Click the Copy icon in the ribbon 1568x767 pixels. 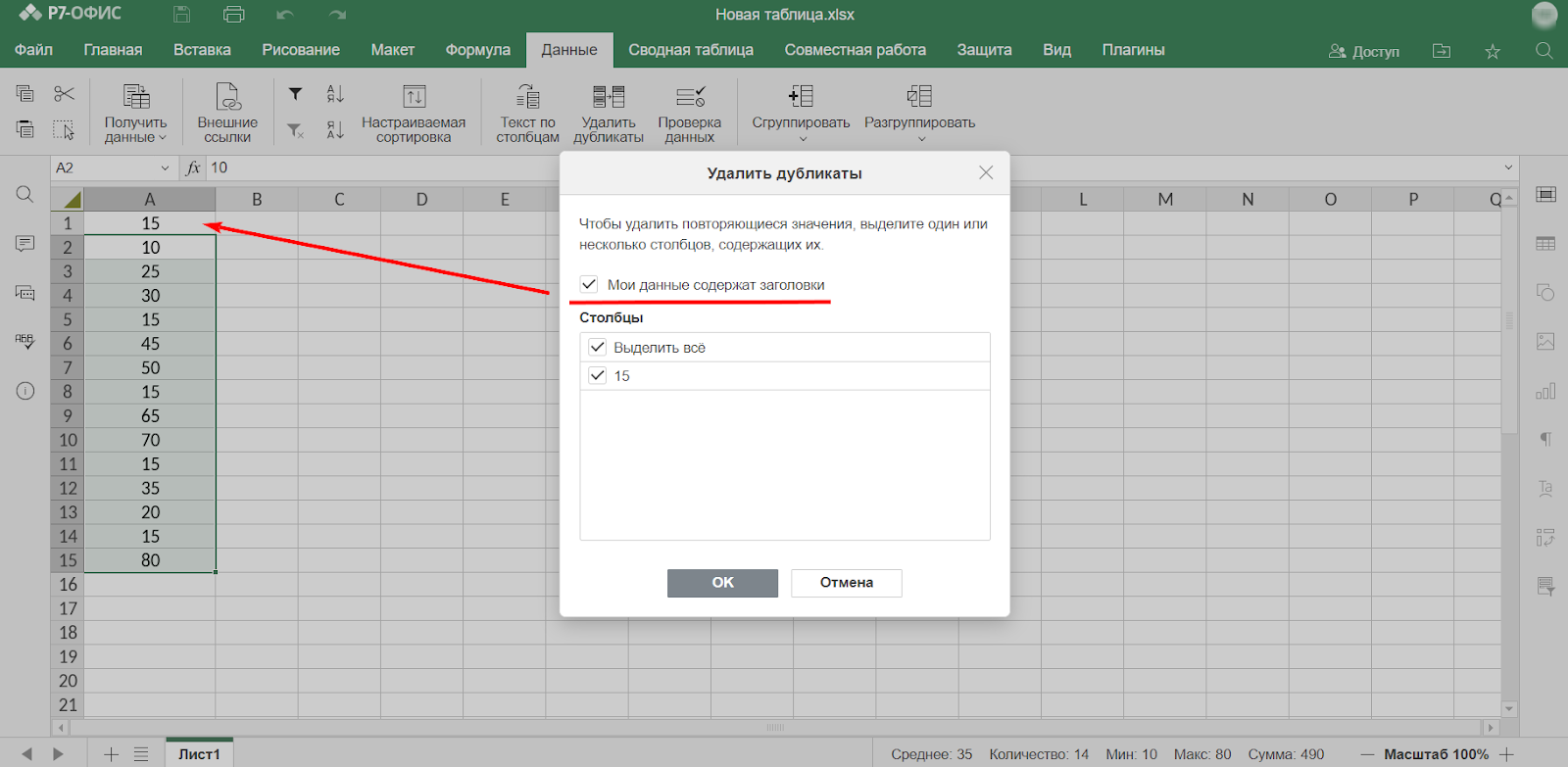pos(25,94)
